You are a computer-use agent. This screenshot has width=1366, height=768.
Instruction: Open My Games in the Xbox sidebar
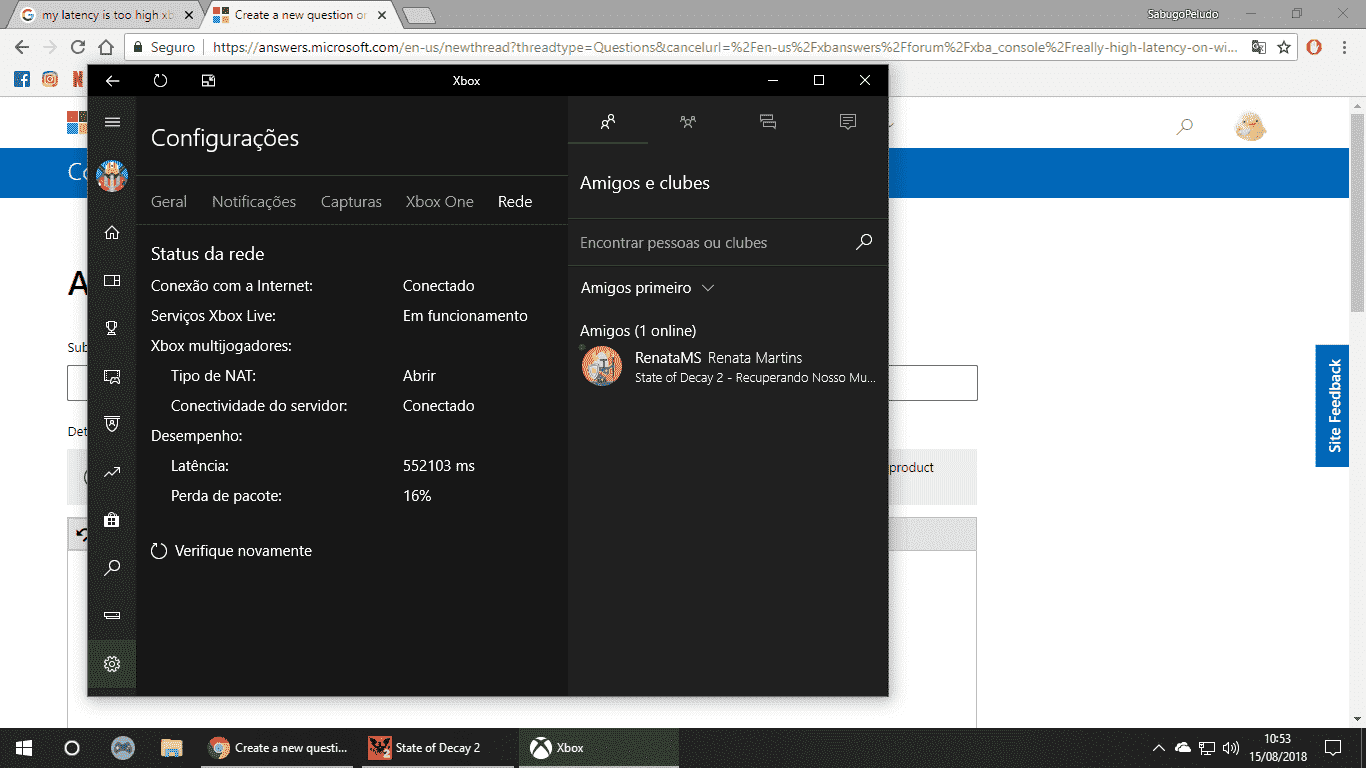pos(112,281)
